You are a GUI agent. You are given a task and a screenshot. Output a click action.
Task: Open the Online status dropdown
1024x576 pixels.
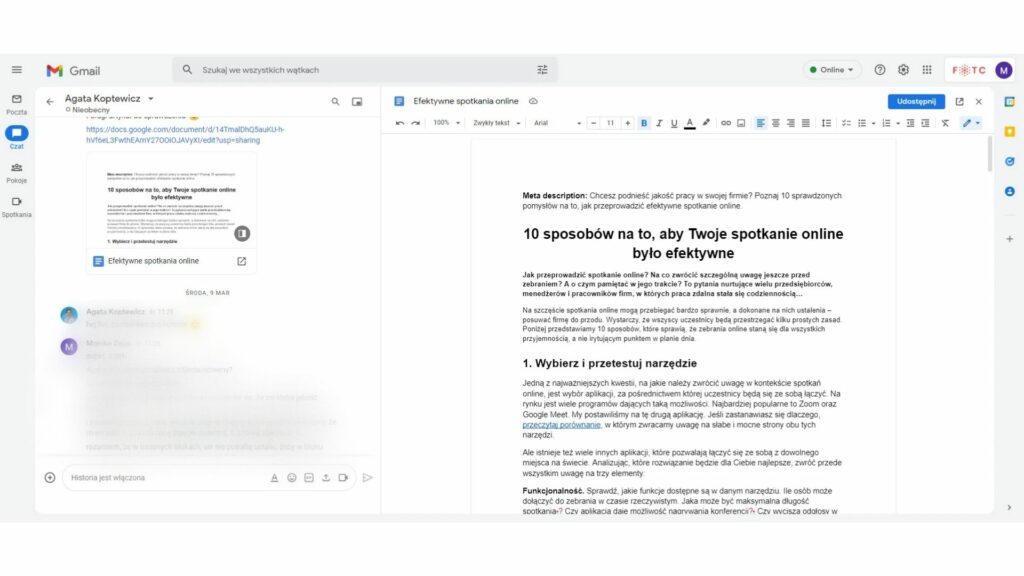(831, 70)
